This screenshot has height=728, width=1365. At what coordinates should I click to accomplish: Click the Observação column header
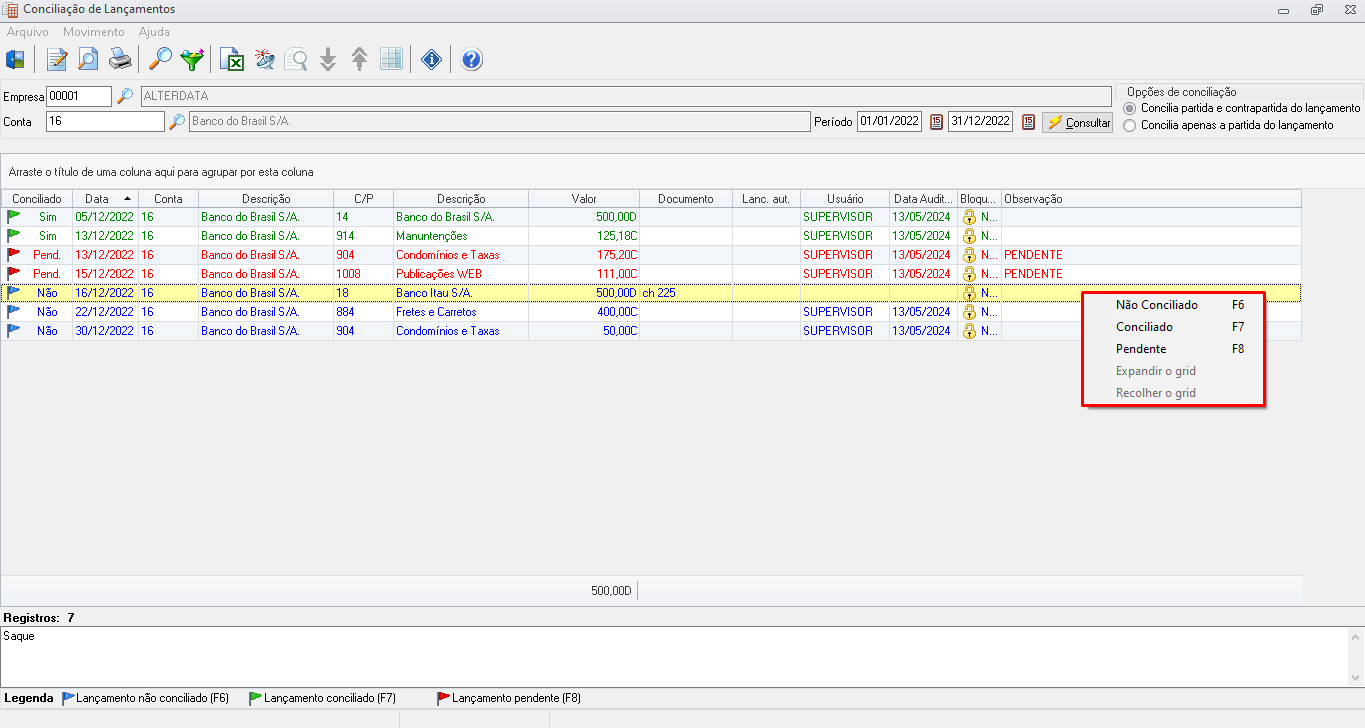click(1151, 199)
